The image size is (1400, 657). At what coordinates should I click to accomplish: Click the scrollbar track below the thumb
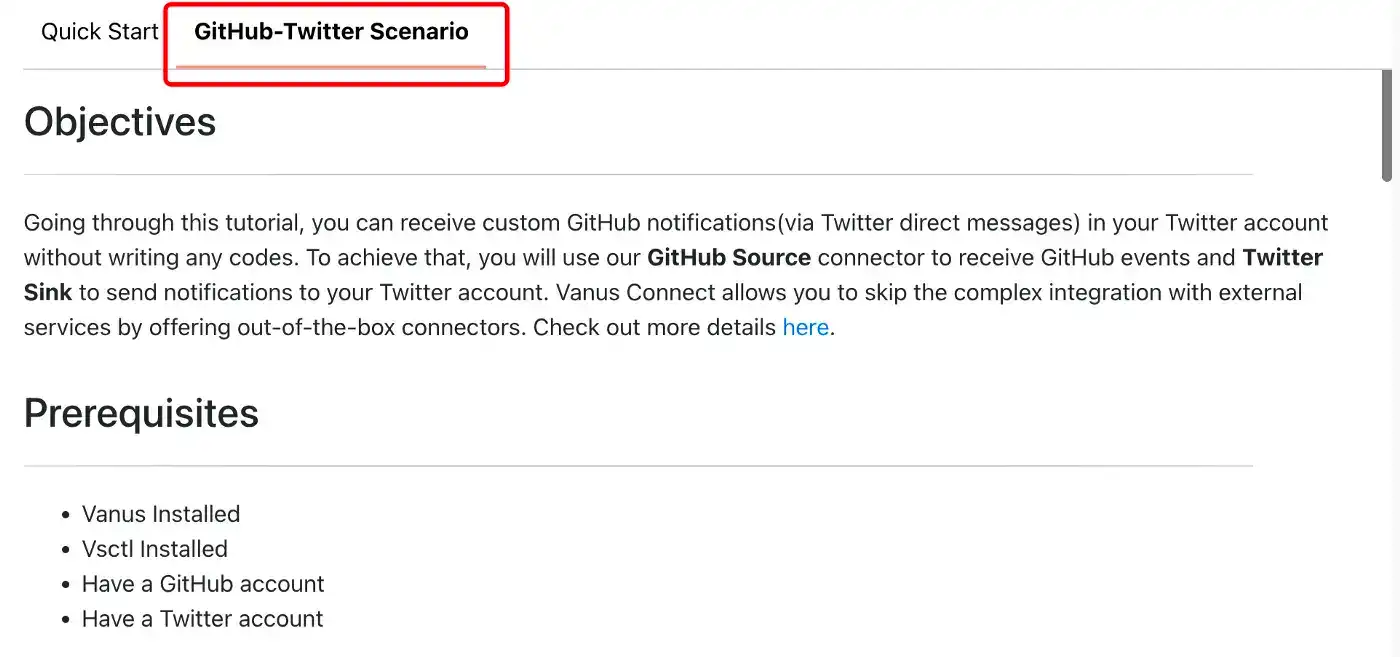coord(1387,418)
